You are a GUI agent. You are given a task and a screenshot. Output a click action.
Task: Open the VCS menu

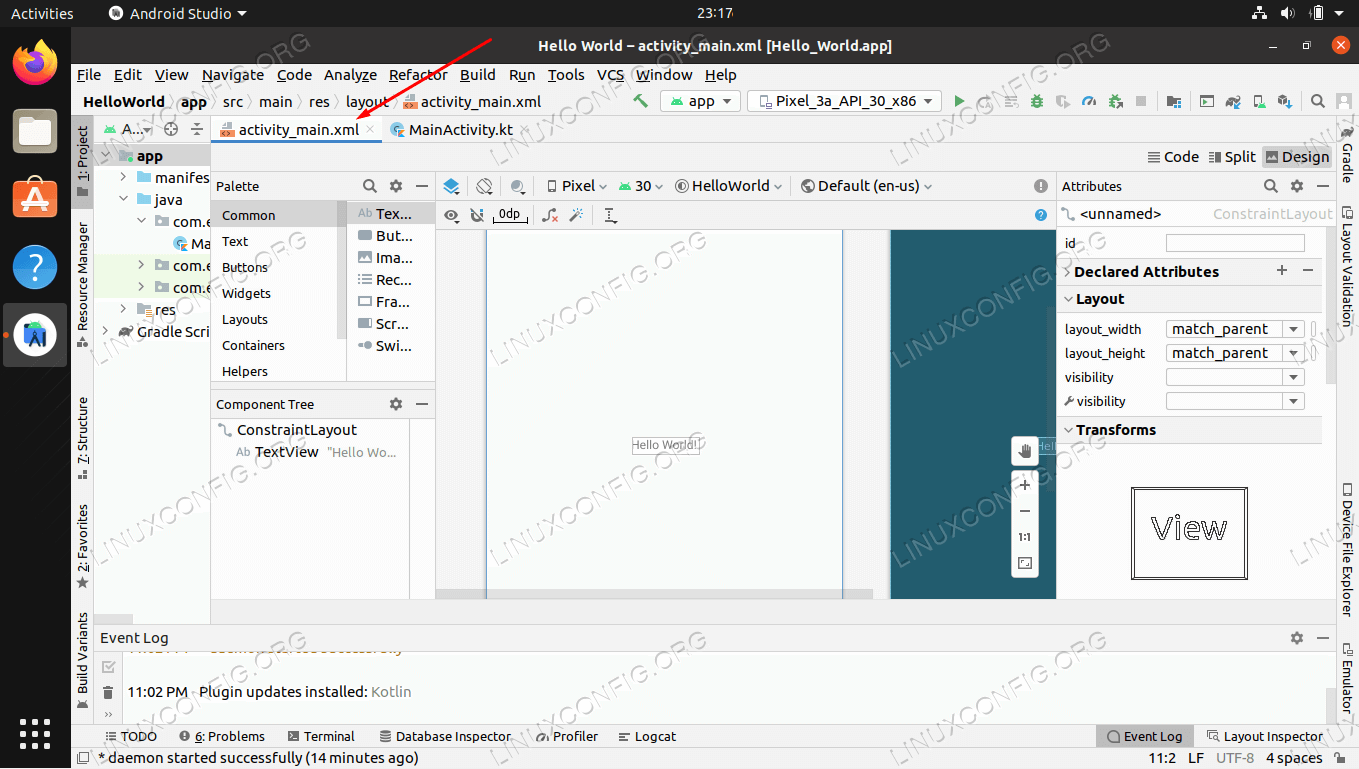tap(610, 75)
